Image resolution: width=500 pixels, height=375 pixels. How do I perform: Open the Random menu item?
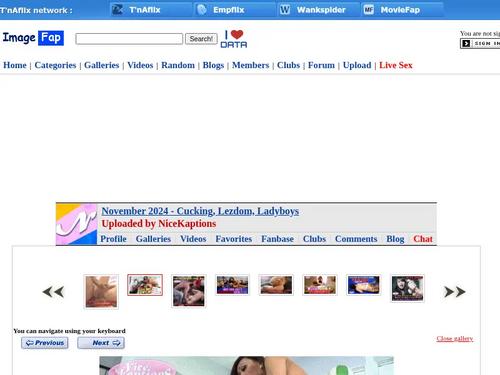pos(178,65)
